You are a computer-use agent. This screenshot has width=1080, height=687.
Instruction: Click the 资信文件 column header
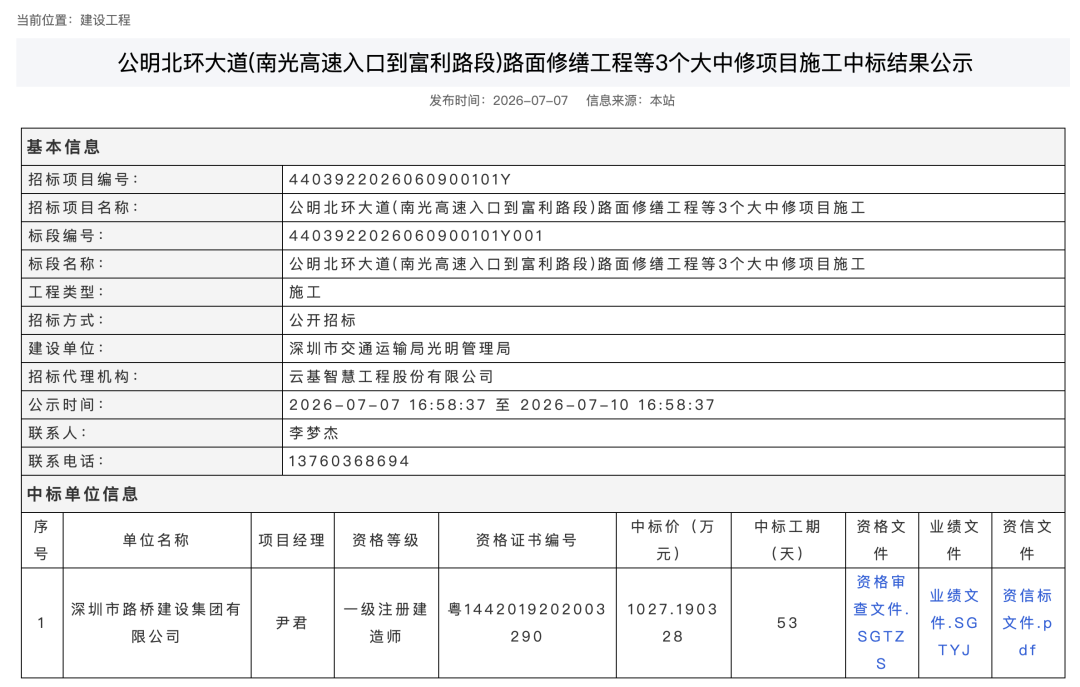[1028, 540]
